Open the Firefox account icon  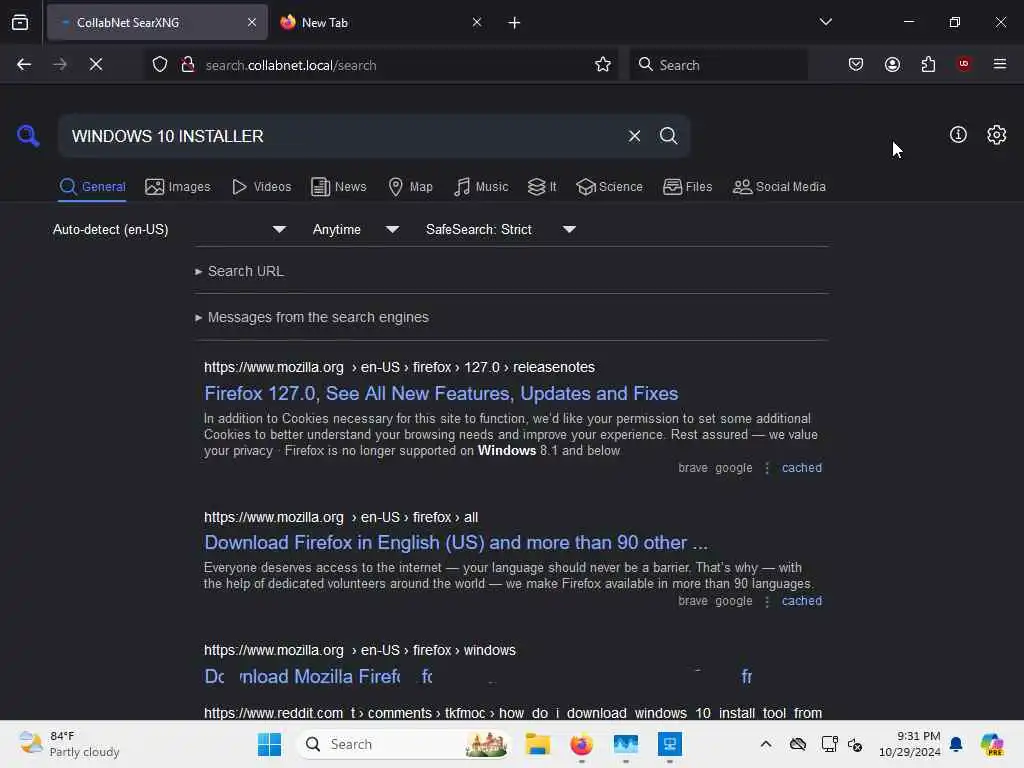pyautogui.click(x=892, y=65)
